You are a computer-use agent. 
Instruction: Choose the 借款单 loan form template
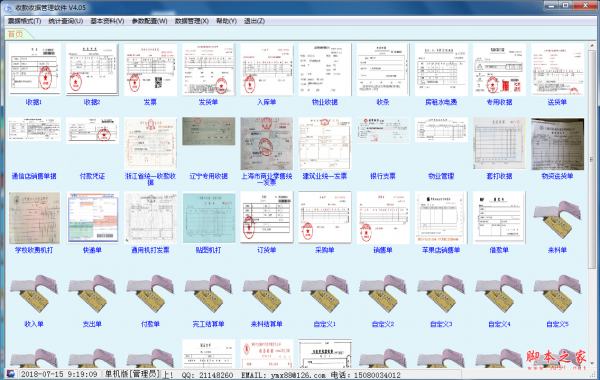(499, 218)
